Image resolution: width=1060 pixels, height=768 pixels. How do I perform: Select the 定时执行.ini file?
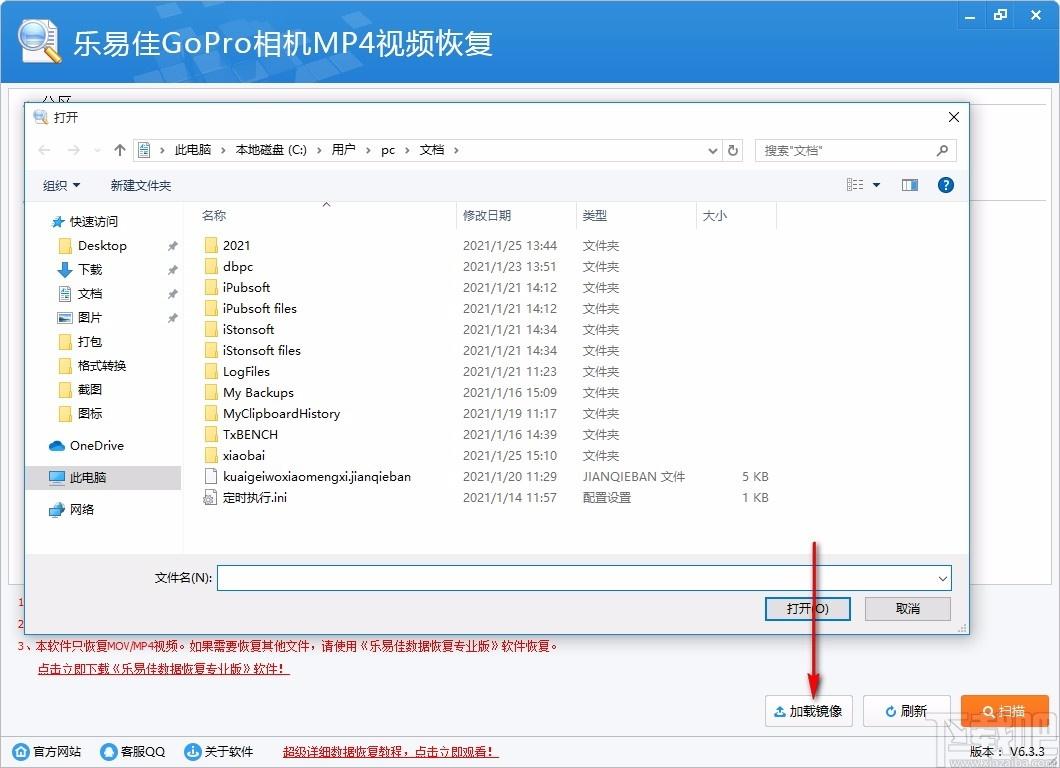(245, 498)
